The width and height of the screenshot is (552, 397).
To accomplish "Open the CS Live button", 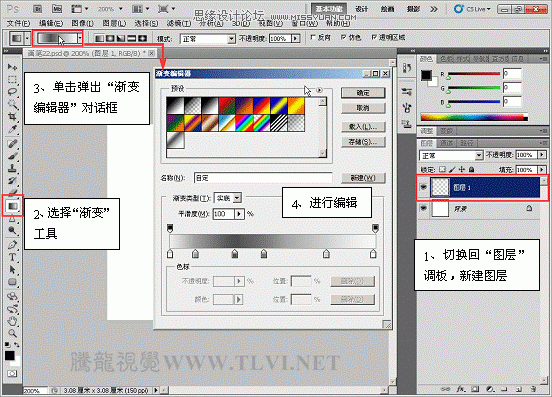I will pos(472,9).
